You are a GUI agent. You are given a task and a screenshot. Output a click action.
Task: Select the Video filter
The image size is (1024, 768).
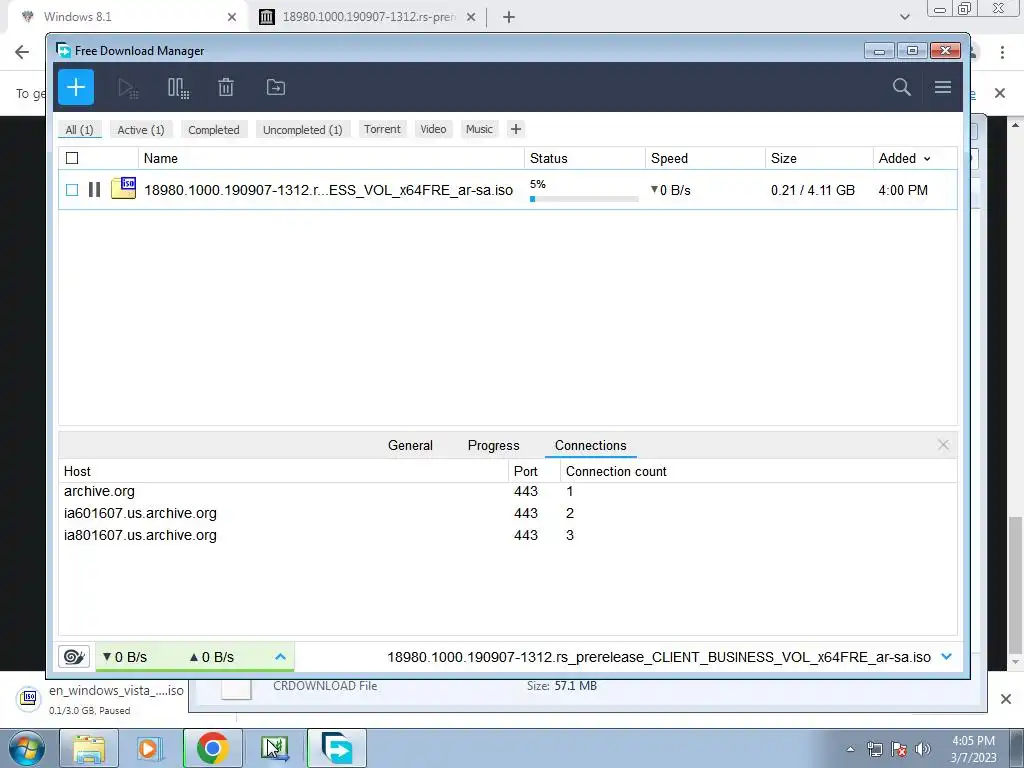pyautogui.click(x=433, y=129)
